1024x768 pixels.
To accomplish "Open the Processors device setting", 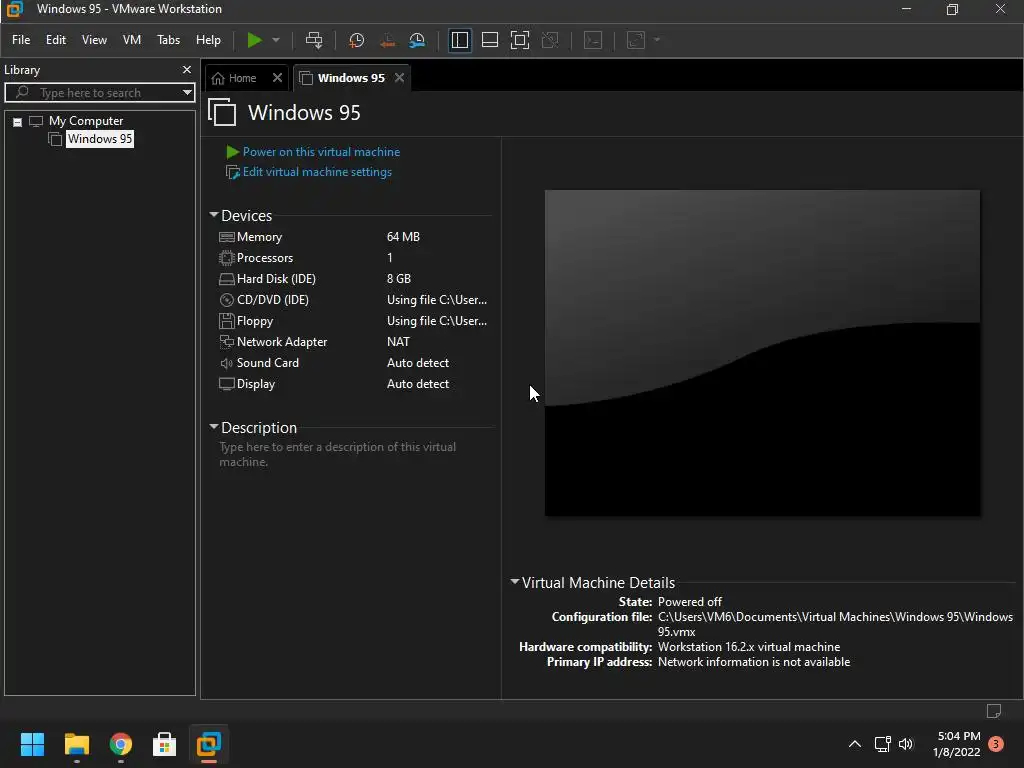I will point(264,258).
